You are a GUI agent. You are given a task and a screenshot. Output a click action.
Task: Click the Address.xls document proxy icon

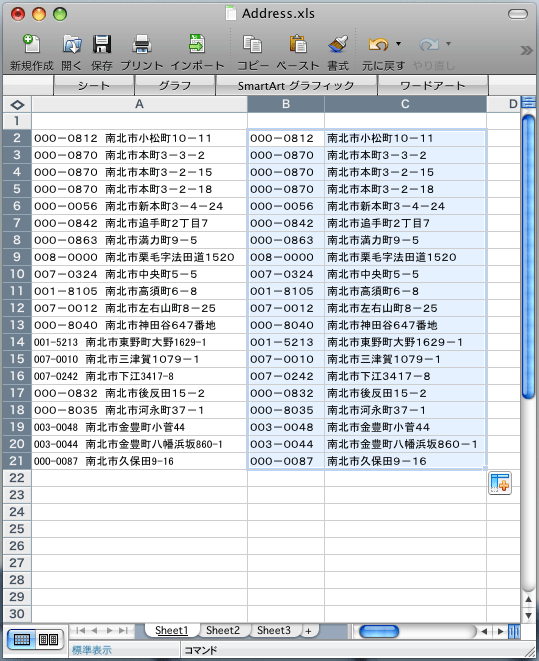[x=231, y=13]
